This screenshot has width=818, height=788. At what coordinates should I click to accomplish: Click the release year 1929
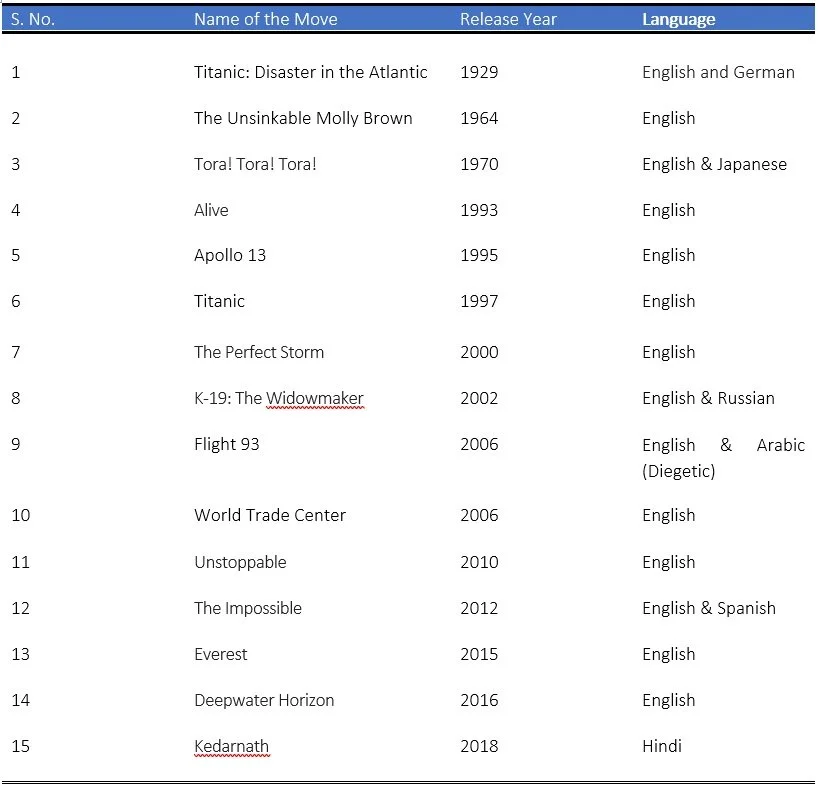pyautogui.click(x=479, y=72)
